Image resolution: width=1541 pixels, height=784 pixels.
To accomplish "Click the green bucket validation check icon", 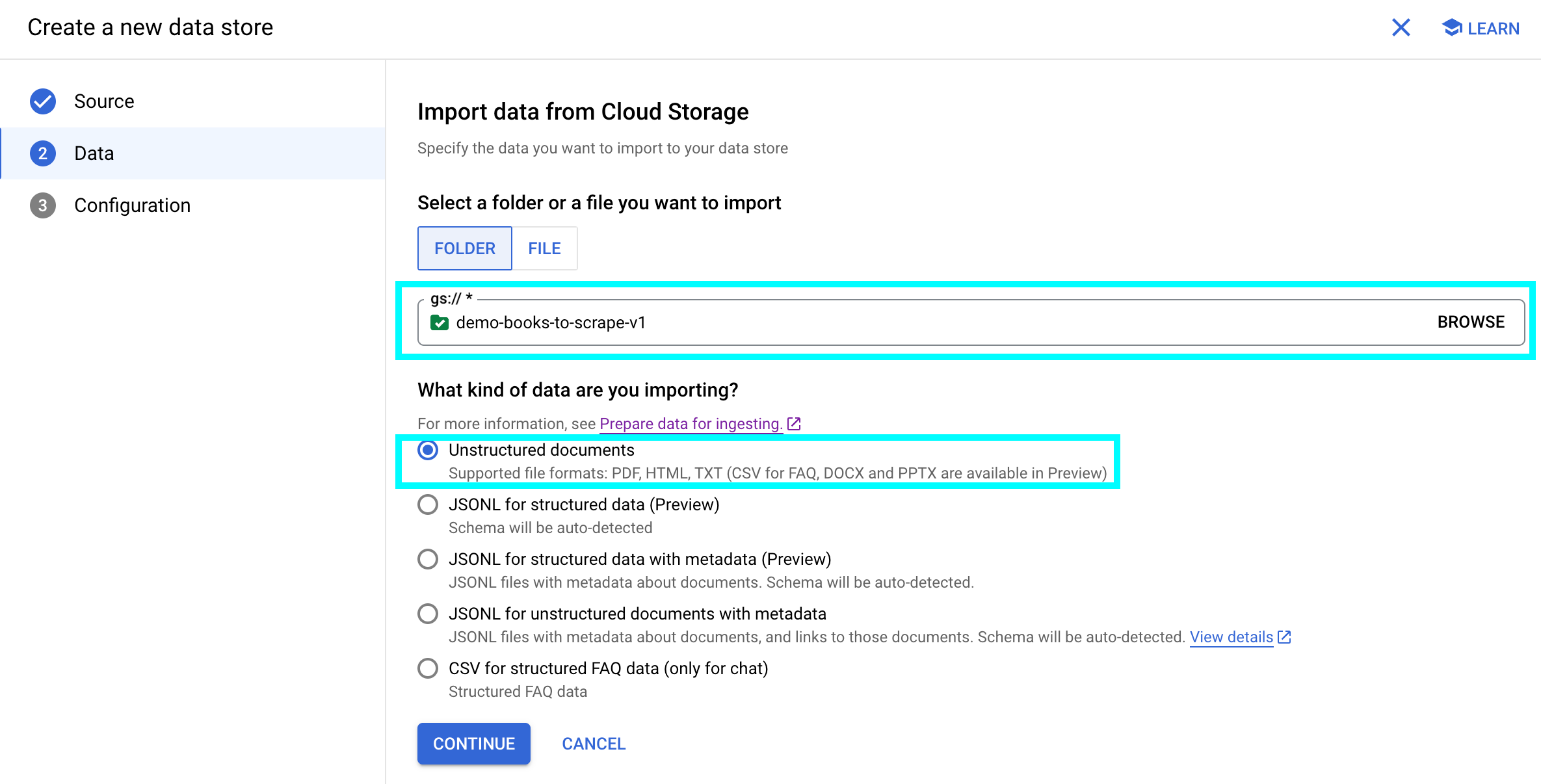I will point(440,322).
